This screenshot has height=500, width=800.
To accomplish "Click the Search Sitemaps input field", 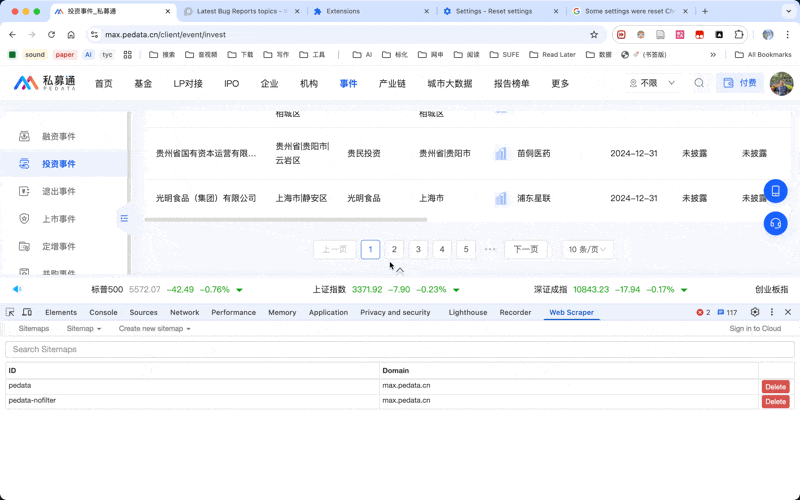I will pos(400,349).
